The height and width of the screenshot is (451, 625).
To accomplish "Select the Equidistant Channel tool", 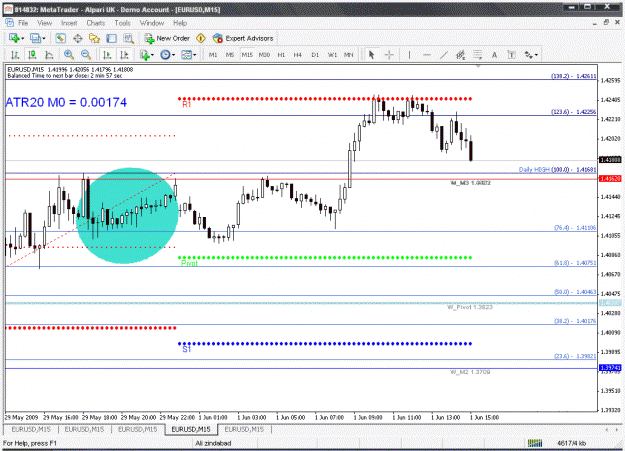I will click(460, 55).
